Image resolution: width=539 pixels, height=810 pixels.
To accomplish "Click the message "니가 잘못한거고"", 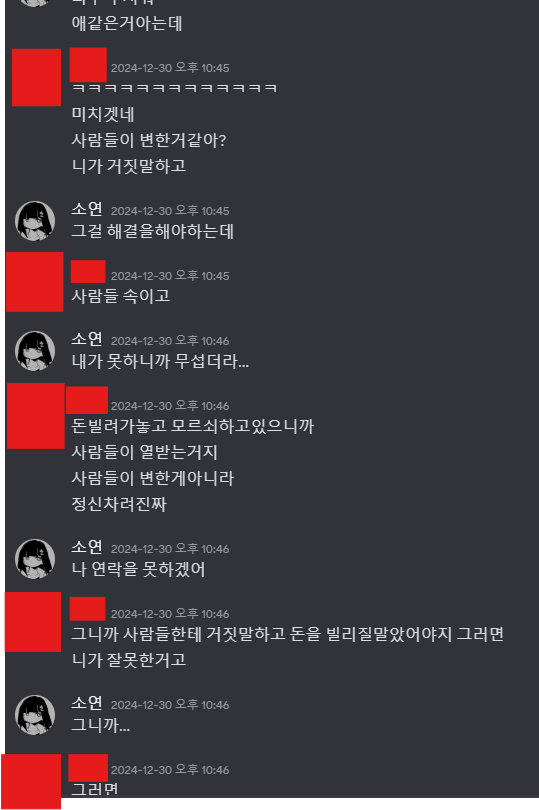I will coord(129,660).
